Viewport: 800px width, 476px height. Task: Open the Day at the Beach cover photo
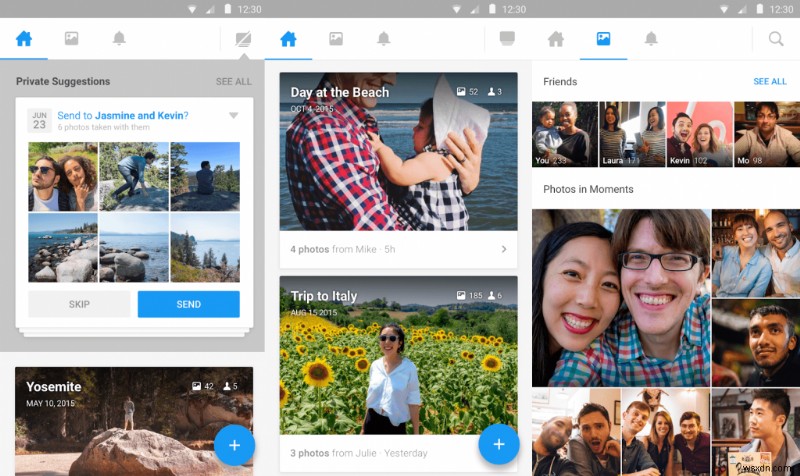398,152
